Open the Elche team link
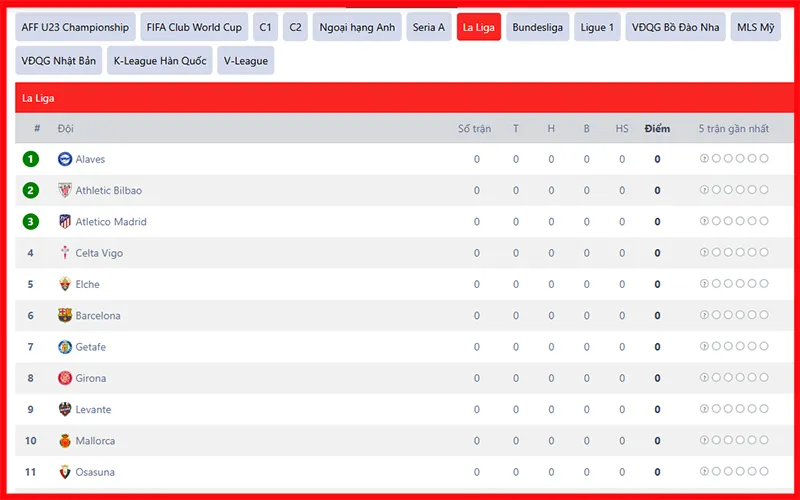 [x=87, y=284]
